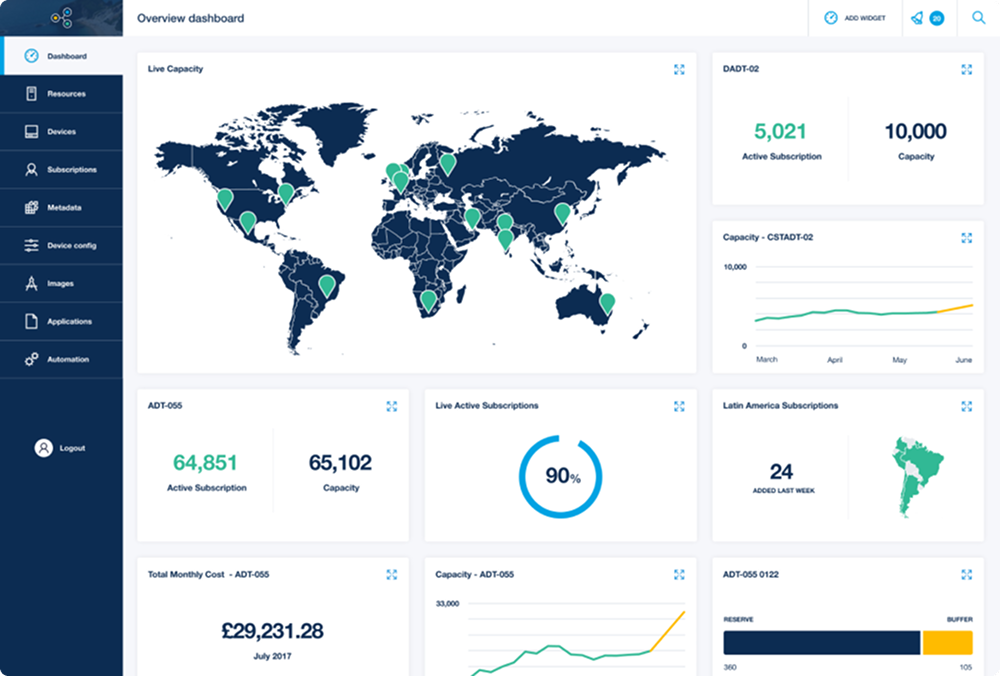Click the Devices monitor icon
Screen dimensions: 1000x676
click(x=31, y=132)
